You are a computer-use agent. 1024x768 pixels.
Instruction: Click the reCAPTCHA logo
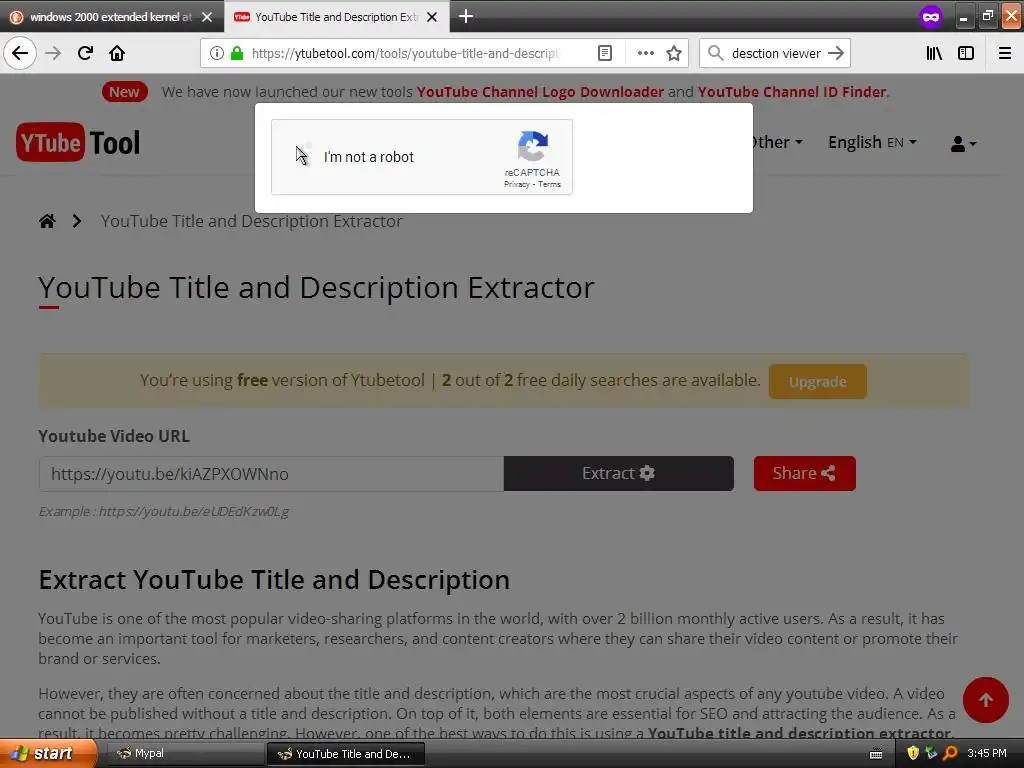pyautogui.click(x=532, y=146)
